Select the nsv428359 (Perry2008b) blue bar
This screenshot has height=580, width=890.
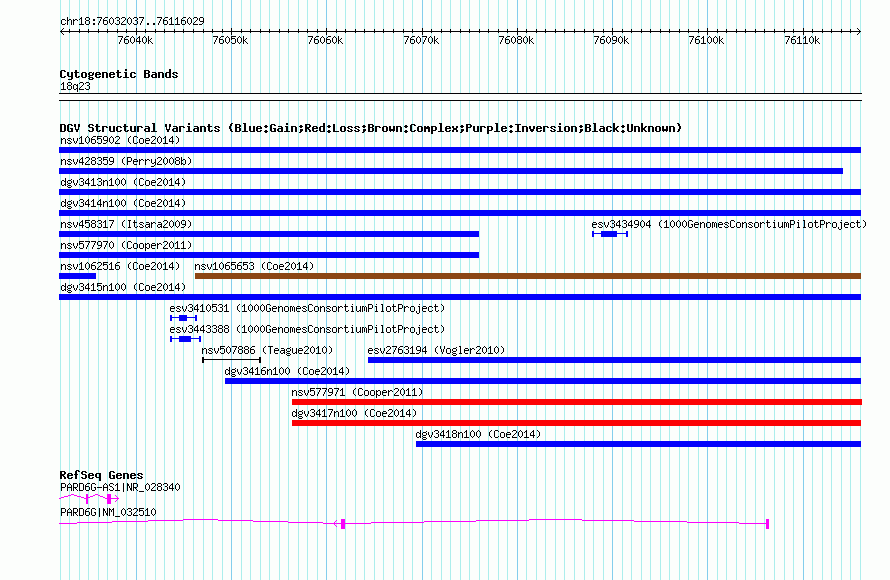point(451,171)
